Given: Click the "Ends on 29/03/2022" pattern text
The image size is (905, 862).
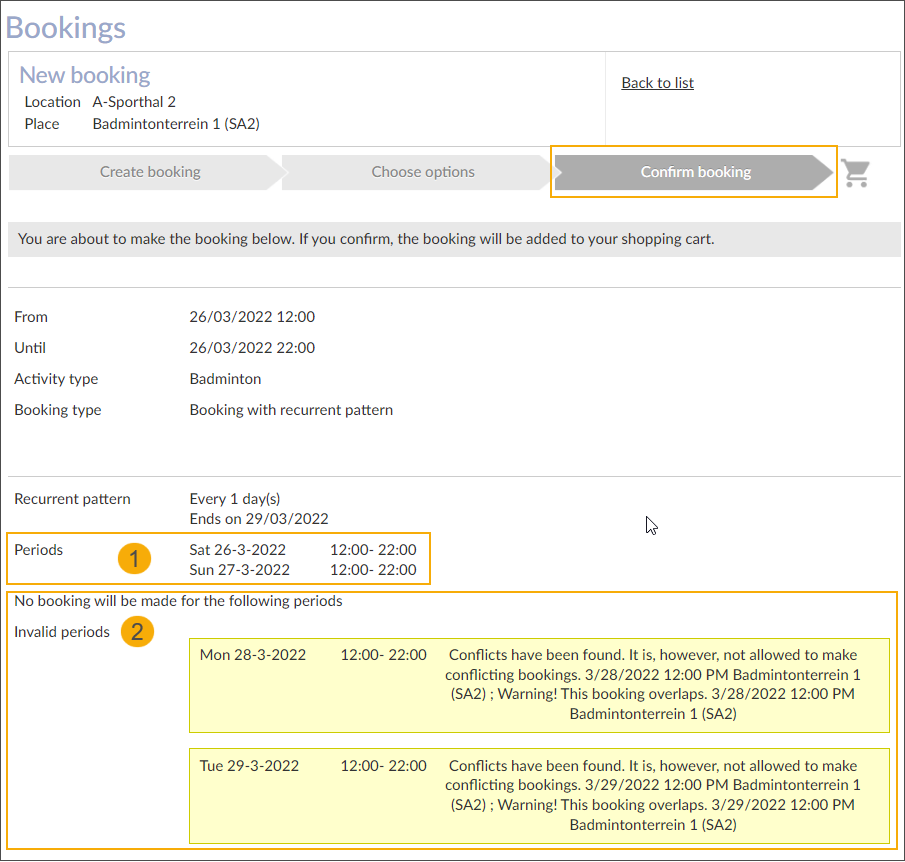Looking at the screenshot, I should [x=249, y=518].
